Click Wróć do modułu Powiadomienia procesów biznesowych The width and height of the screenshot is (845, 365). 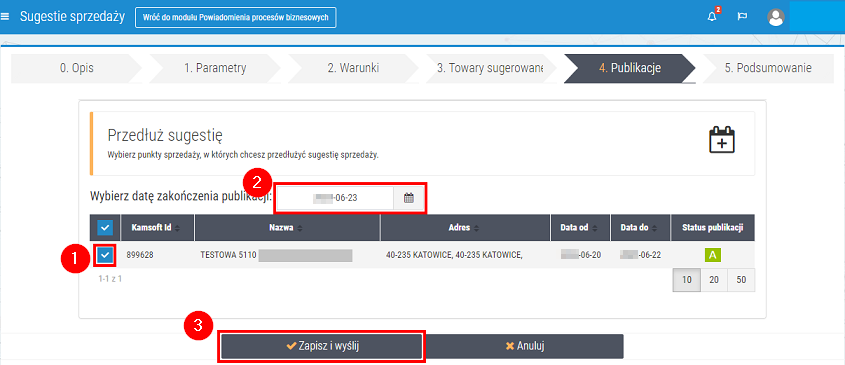coord(236,17)
